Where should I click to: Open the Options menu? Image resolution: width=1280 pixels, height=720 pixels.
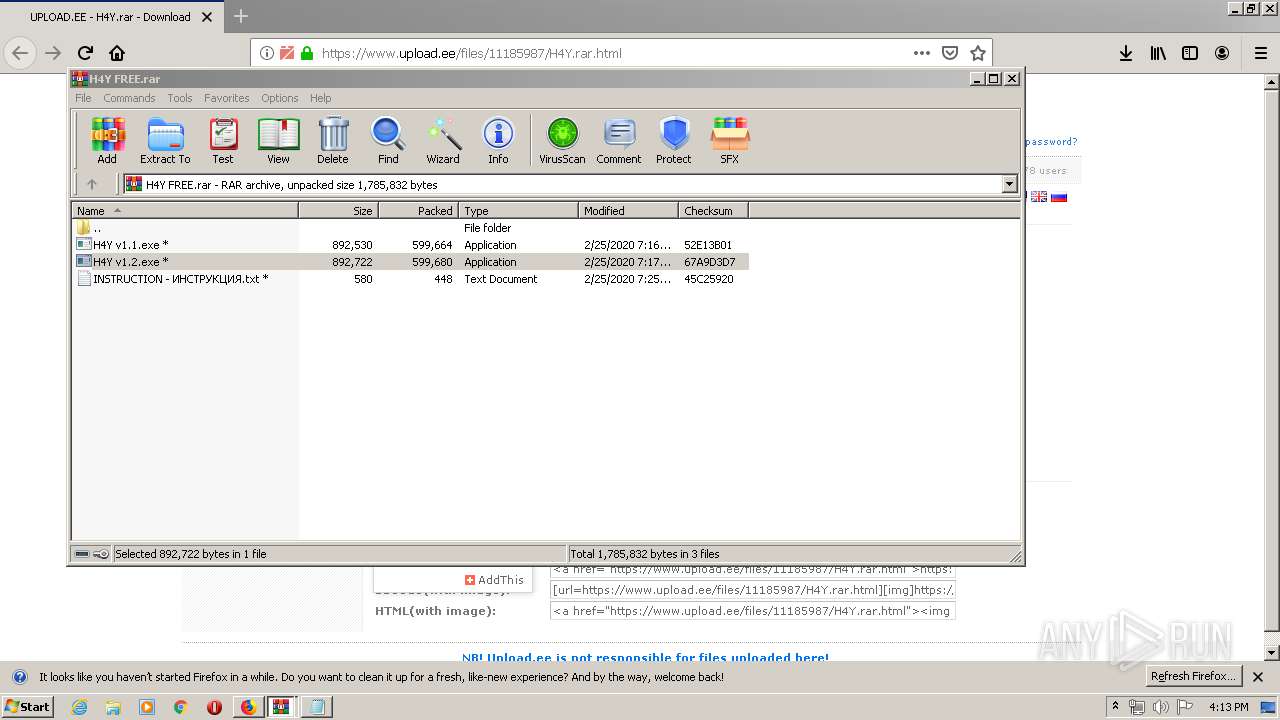(280, 98)
